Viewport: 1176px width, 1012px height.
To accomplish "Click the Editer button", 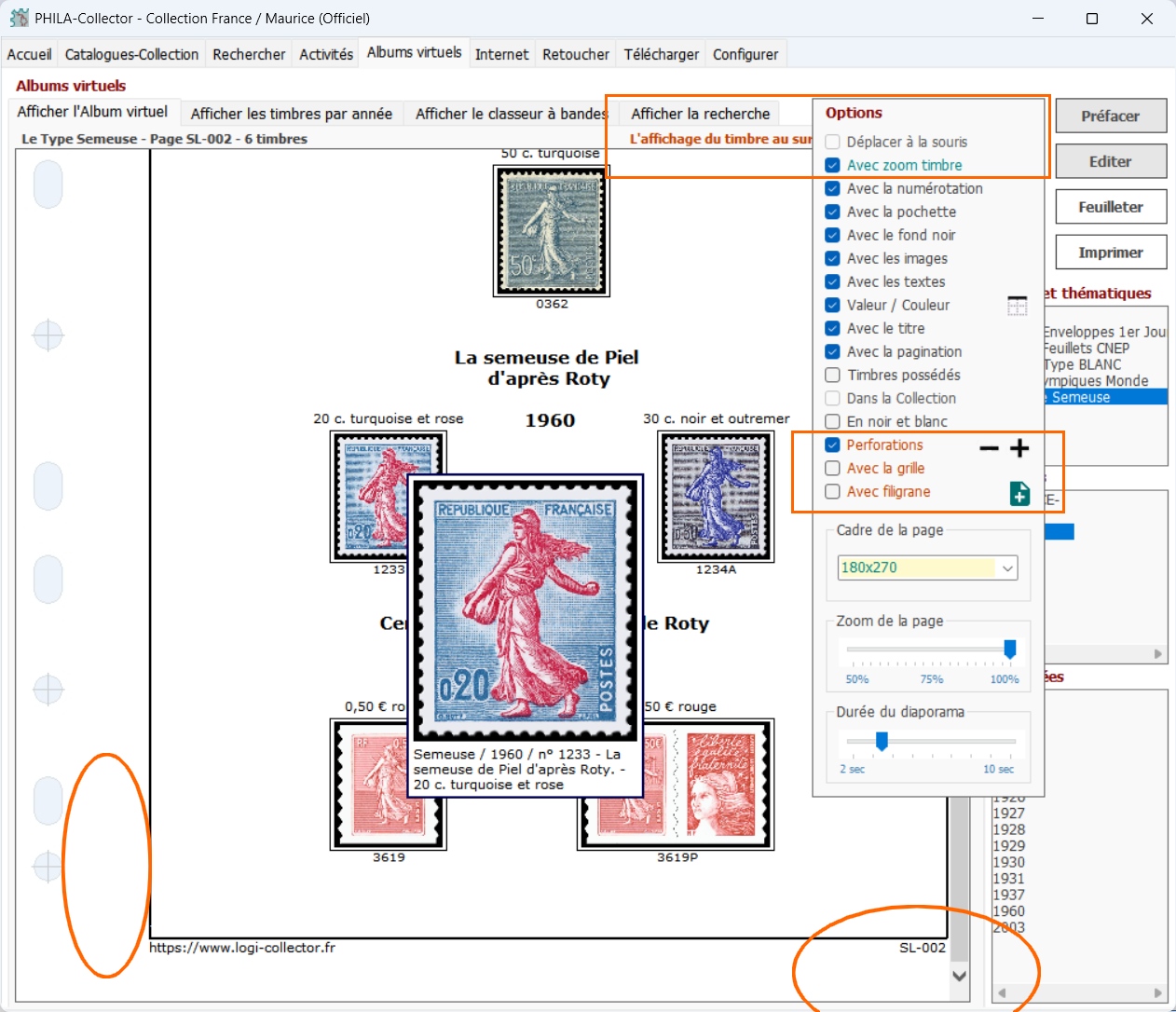I will point(1111,161).
